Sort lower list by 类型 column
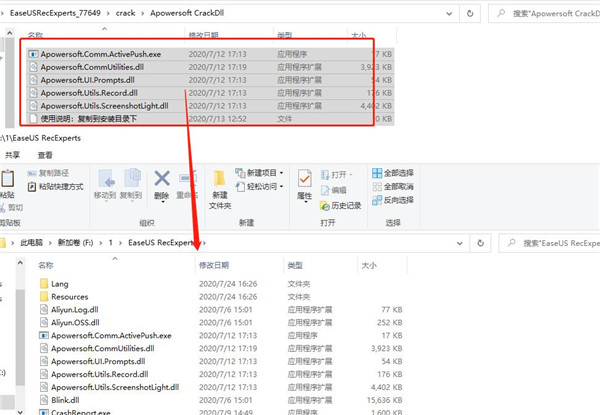This screenshot has height=415, width=600. (x=295, y=265)
